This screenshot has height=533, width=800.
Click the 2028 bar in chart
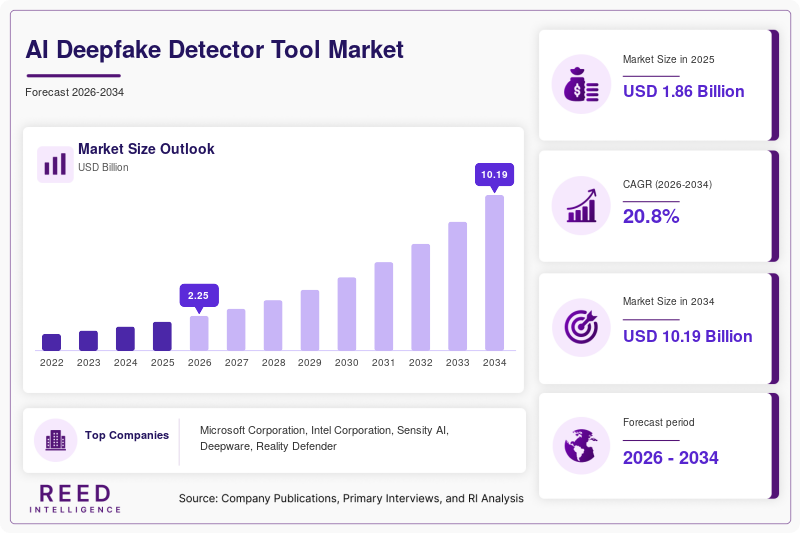coord(273,325)
